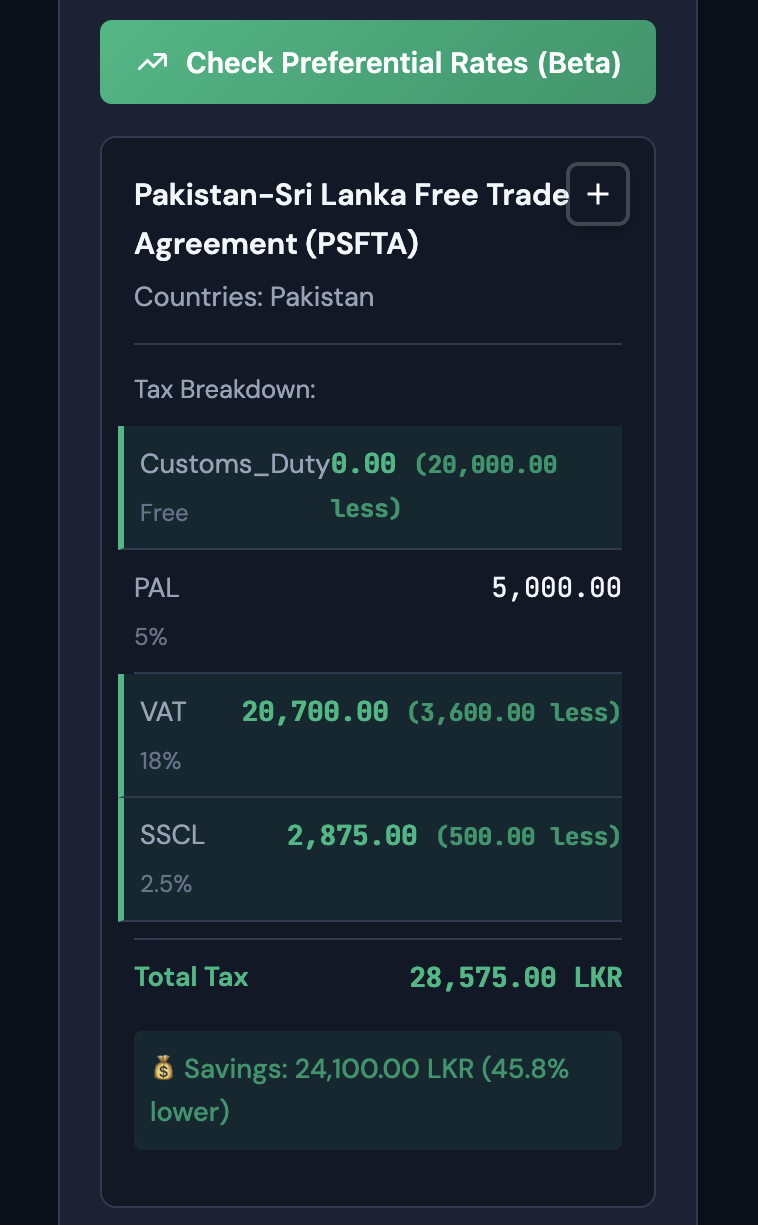Screen dimensions: 758x1225
Task: Click the 500.00 less SSCL savings text
Action: (x=528, y=836)
